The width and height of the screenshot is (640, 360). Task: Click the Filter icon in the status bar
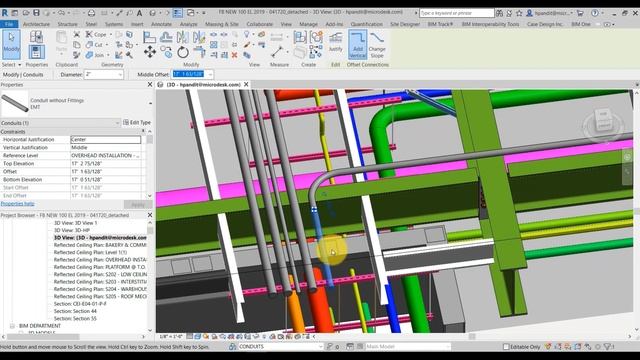point(608,347)
